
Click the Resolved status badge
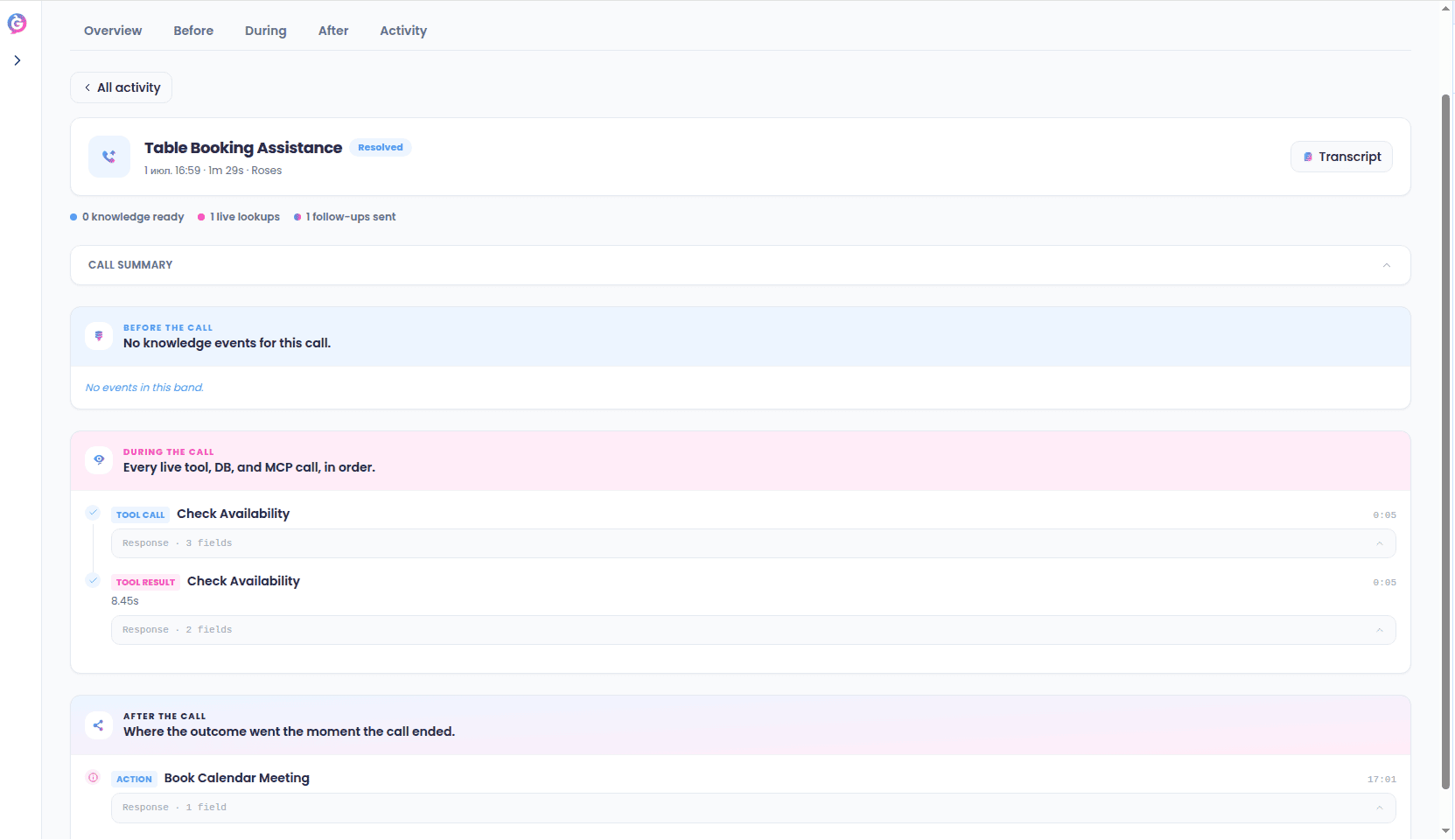(381, 147)
